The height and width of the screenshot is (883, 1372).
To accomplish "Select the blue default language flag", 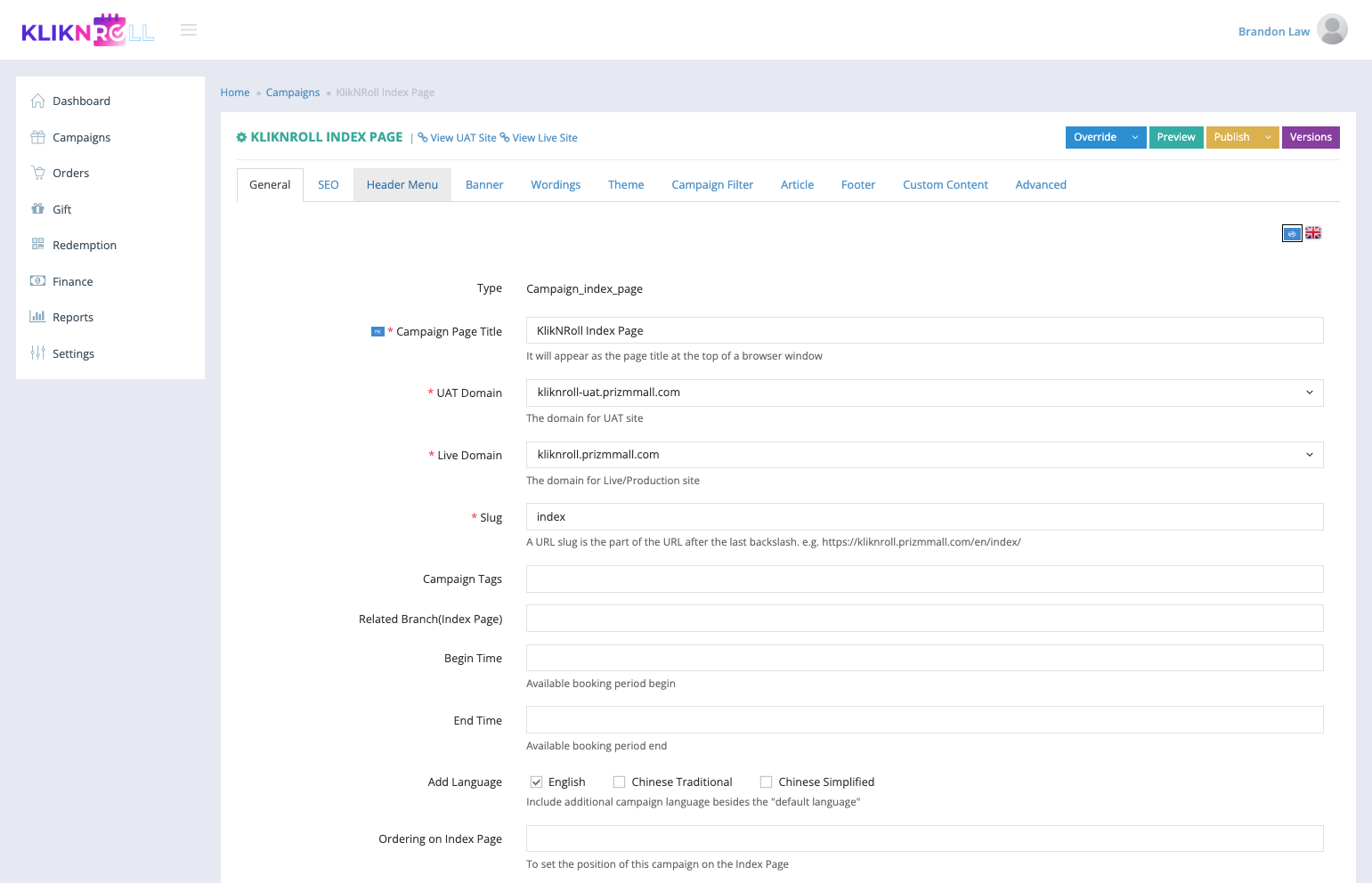I will [x=1292, y=233].
